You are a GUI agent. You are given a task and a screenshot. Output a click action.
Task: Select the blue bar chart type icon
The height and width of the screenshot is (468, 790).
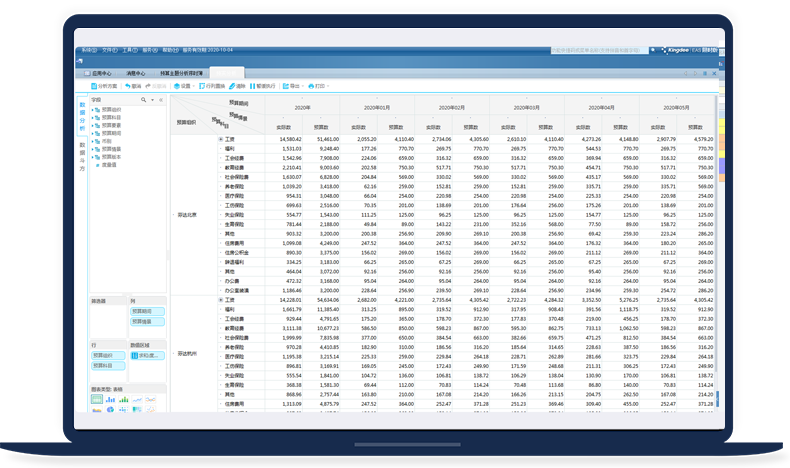pos(110,399)
